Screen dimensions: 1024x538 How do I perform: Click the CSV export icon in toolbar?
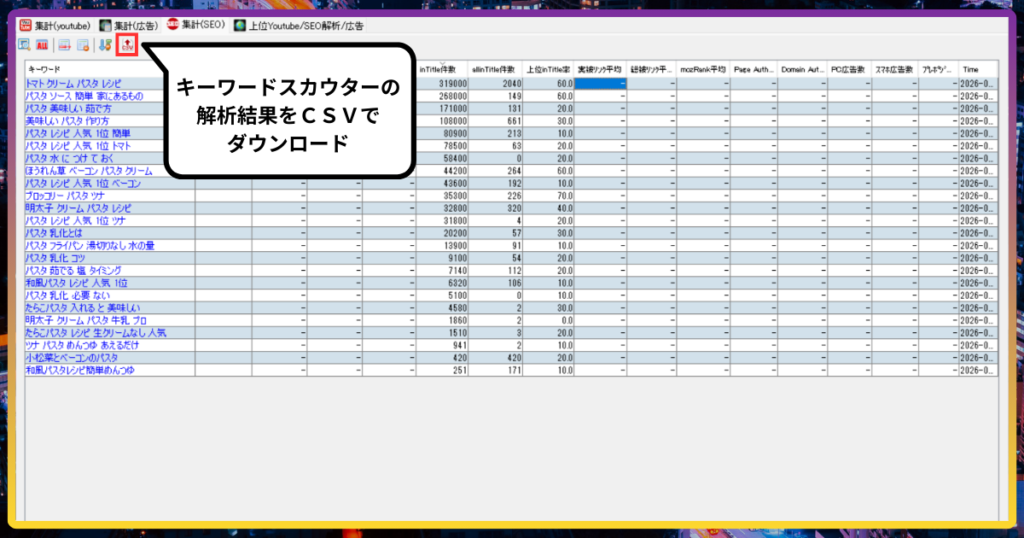tap(127, 45)
